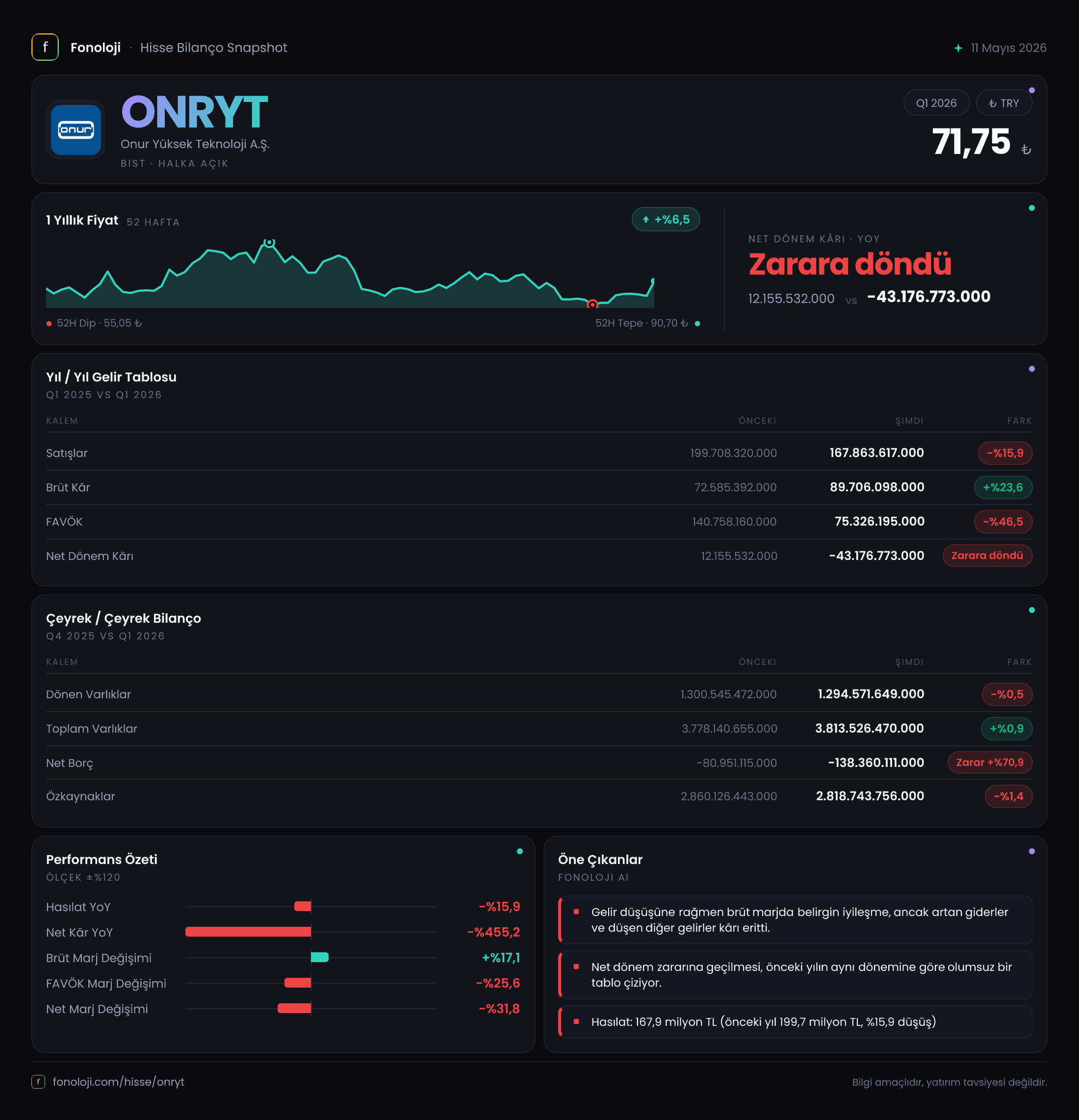Click the Fonoloji 'f' logo icon in the header

coord(45,48)
